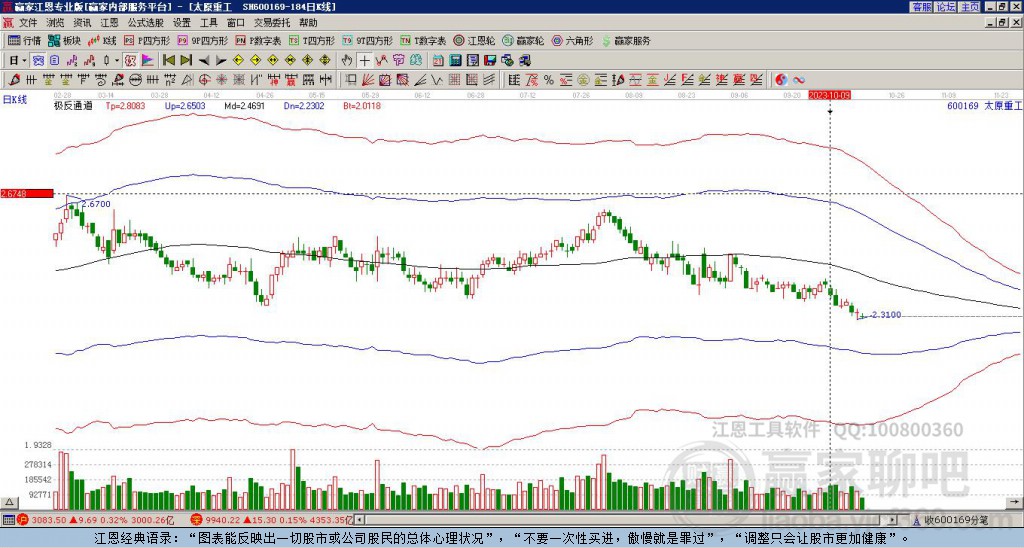Click the 9940.22 index status entry
This screenshot has width=1024, height=548.
(x=272, y=520)
